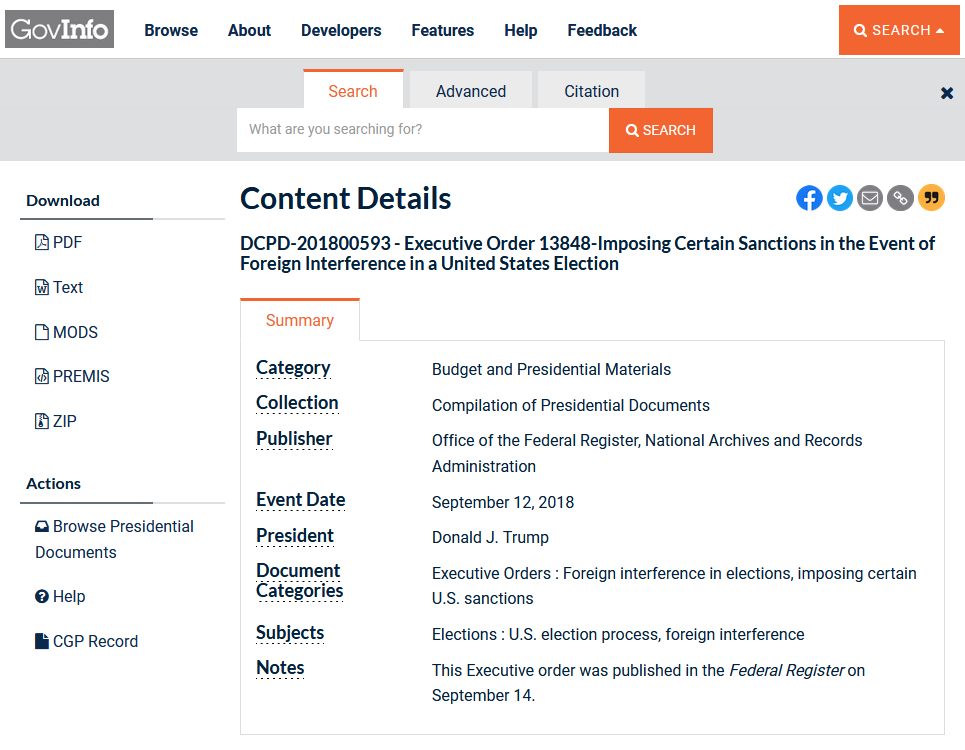Switch to the Citation tab
965x750 pixels.
pos(591,90)
